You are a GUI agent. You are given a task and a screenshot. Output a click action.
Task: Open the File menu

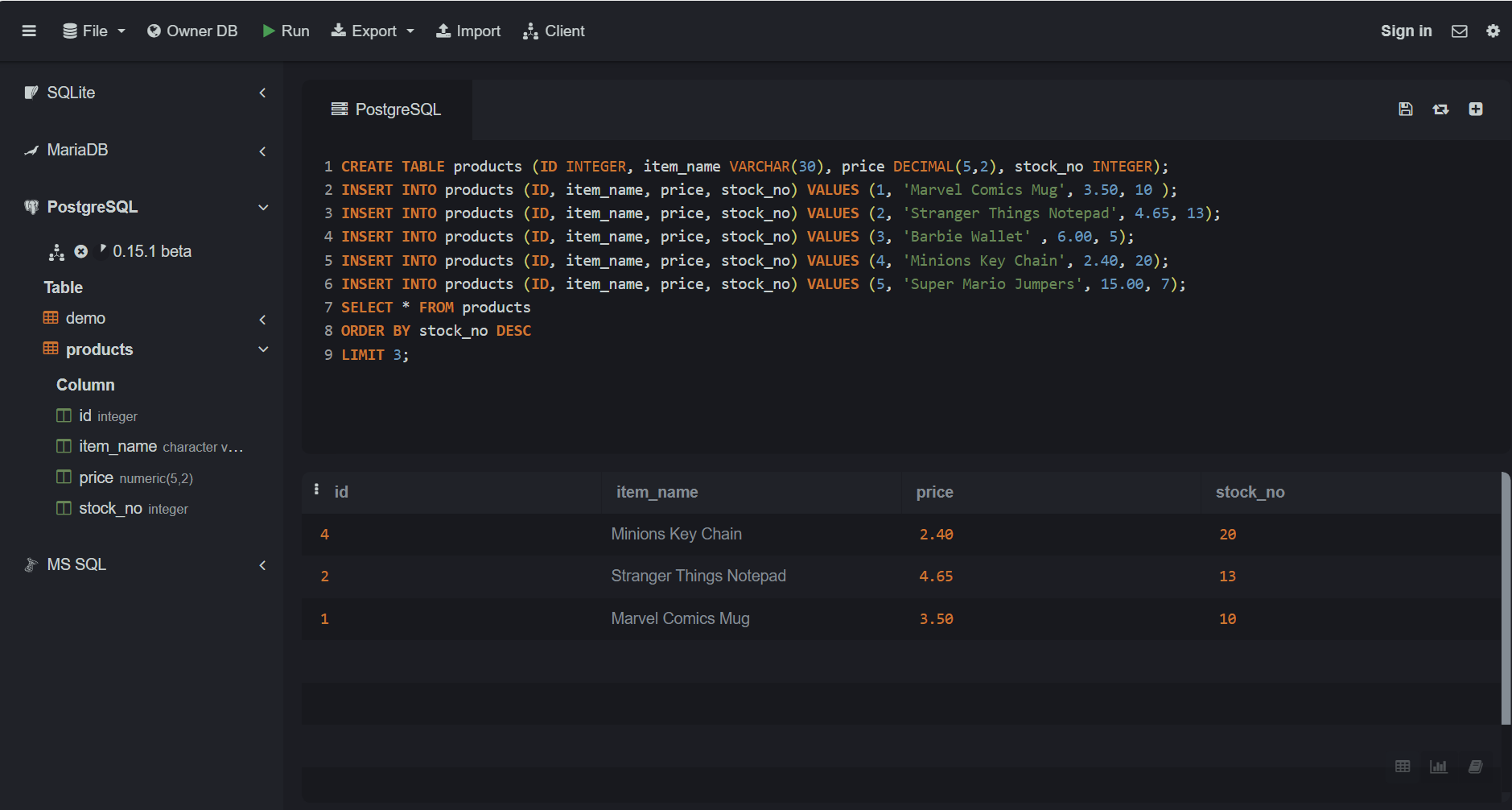(94, 31)
